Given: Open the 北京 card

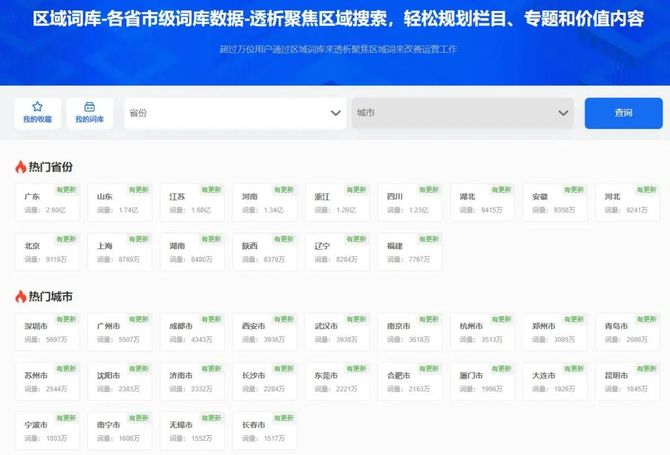Looking at the screenshot, I should coord(47,252).
